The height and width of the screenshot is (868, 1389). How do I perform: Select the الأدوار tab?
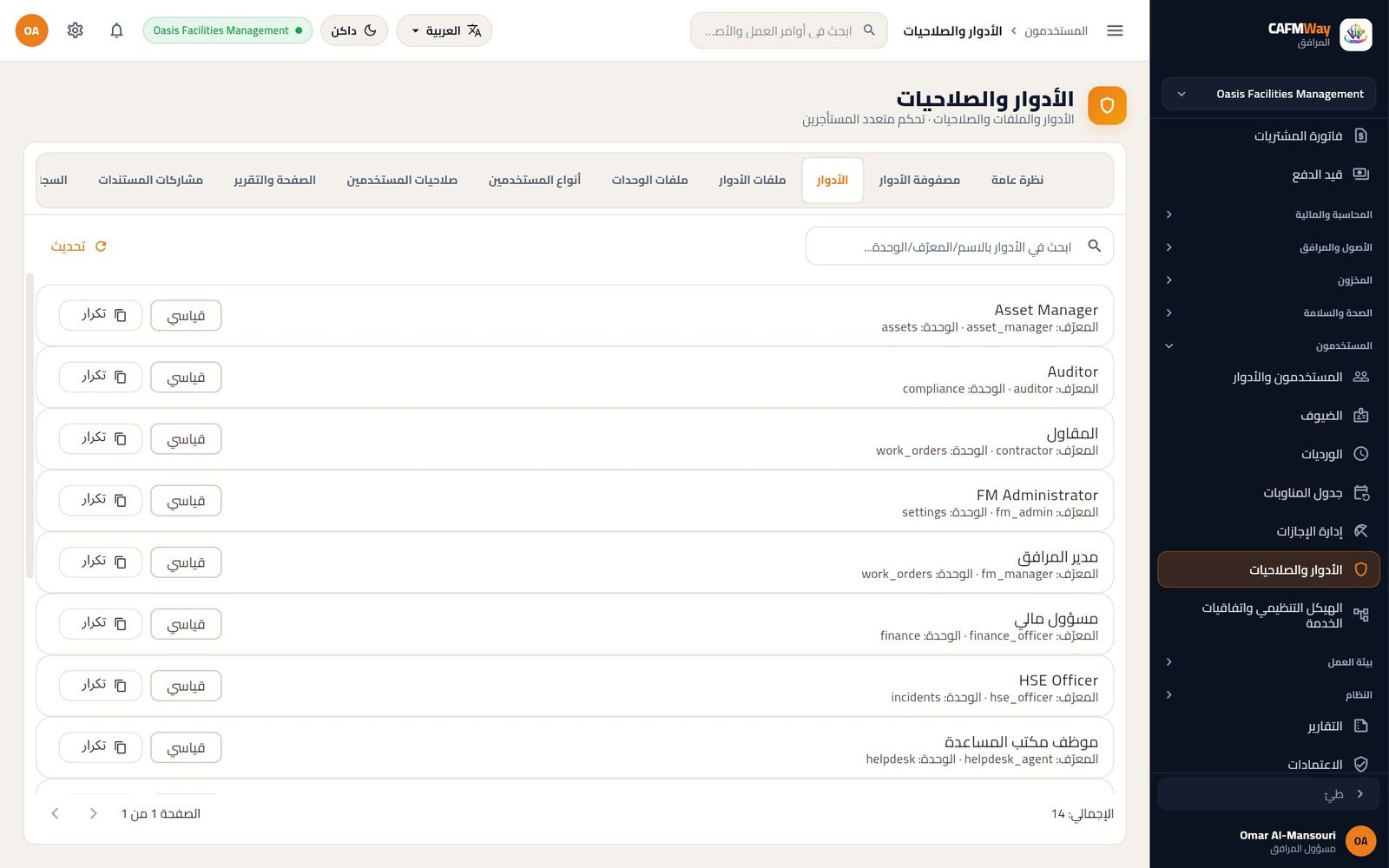(833, 180)
